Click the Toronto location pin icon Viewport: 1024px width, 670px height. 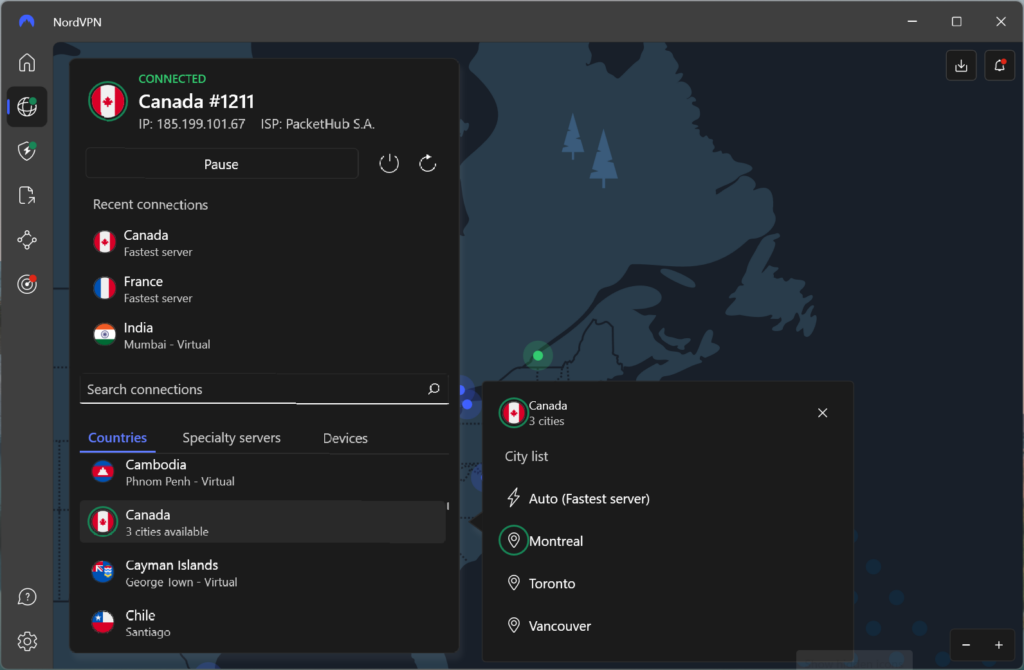tap(514, 583)
